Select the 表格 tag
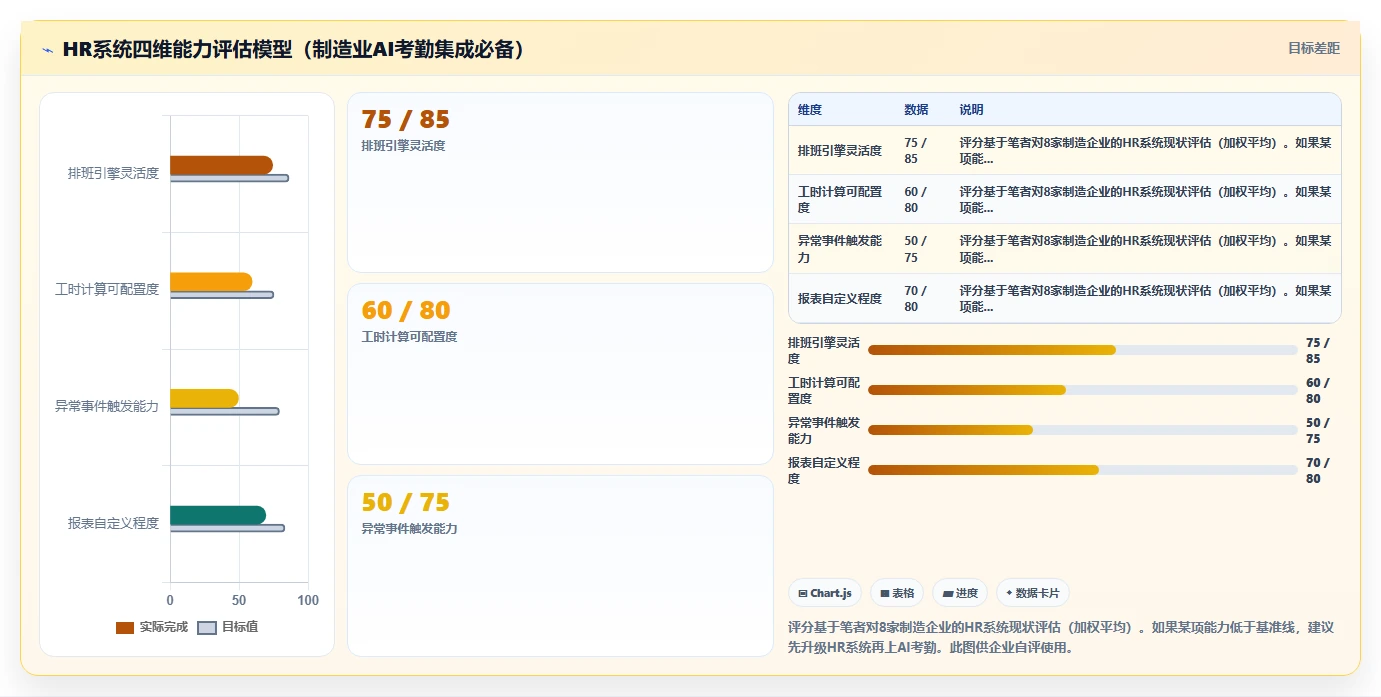This screenshot has height=697, width=1381. [897, 593]
